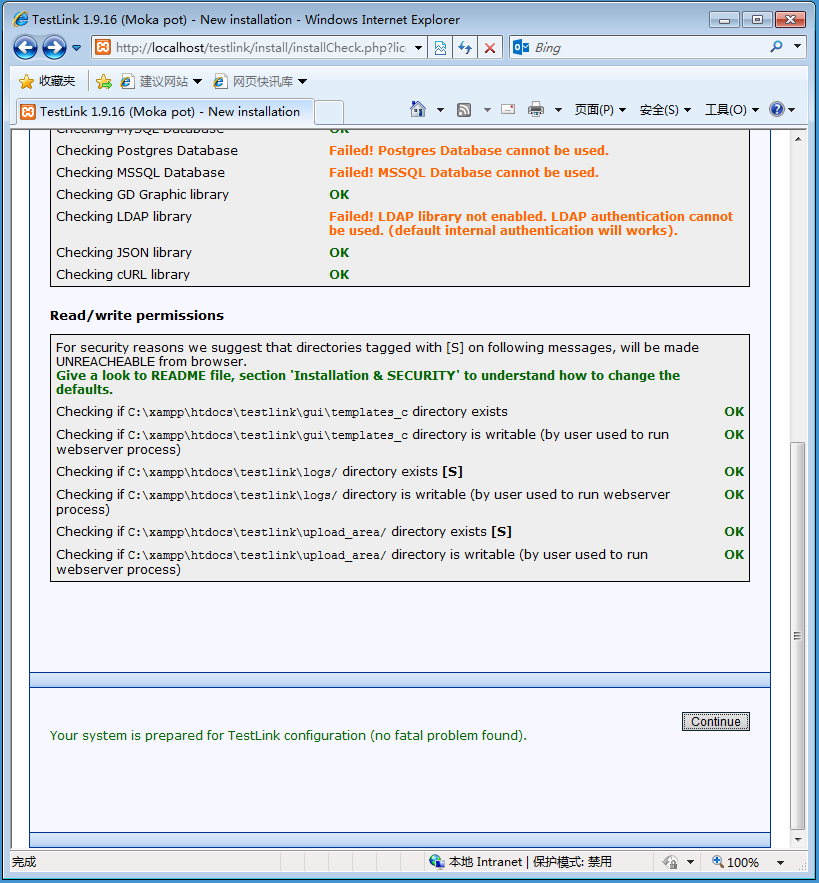819x883 pixels.
Task: Go forward with the Forward arrow button
Action: (55, 48)
